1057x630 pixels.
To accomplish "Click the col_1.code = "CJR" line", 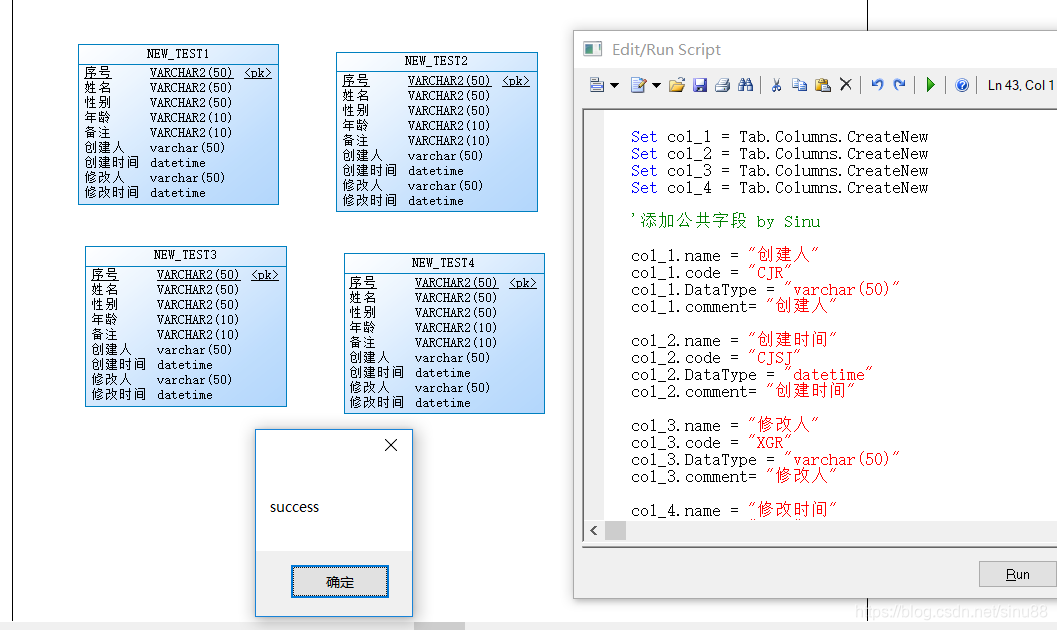I will pos(711,273).
